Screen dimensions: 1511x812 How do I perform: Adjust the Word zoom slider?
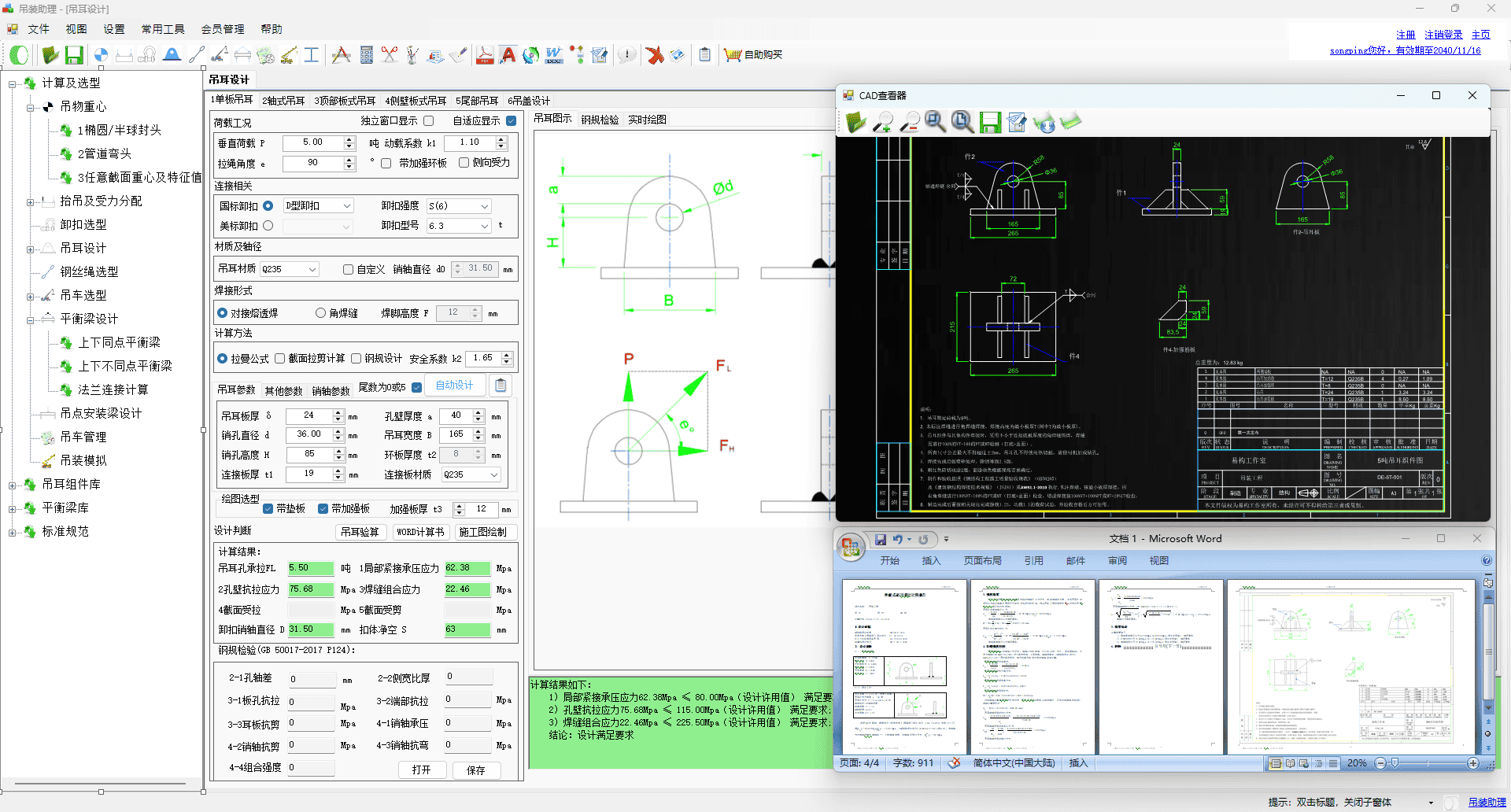tap(1395, 763)
